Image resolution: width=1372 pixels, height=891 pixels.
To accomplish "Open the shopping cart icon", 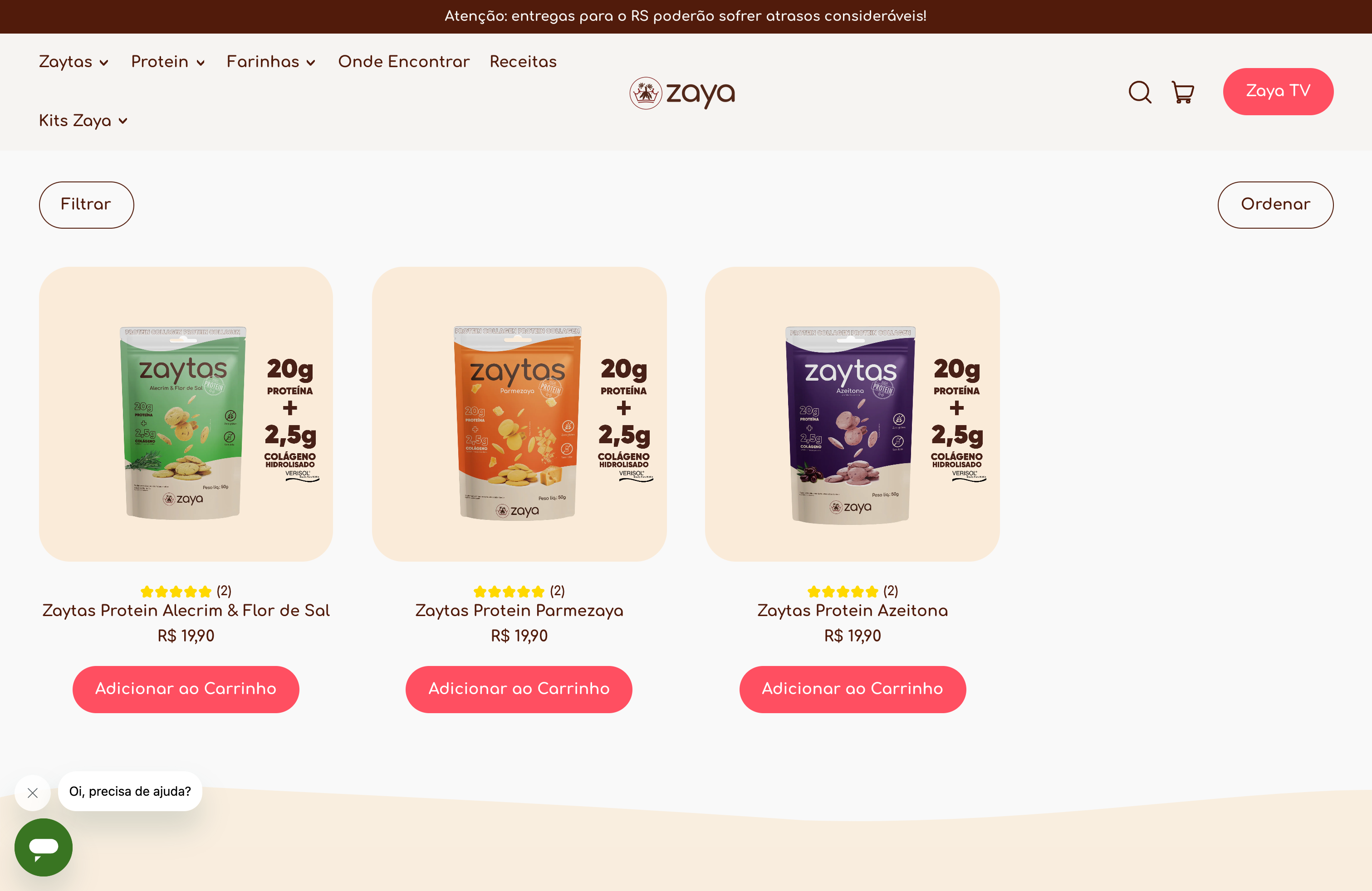I will (x=1182, y=92).
